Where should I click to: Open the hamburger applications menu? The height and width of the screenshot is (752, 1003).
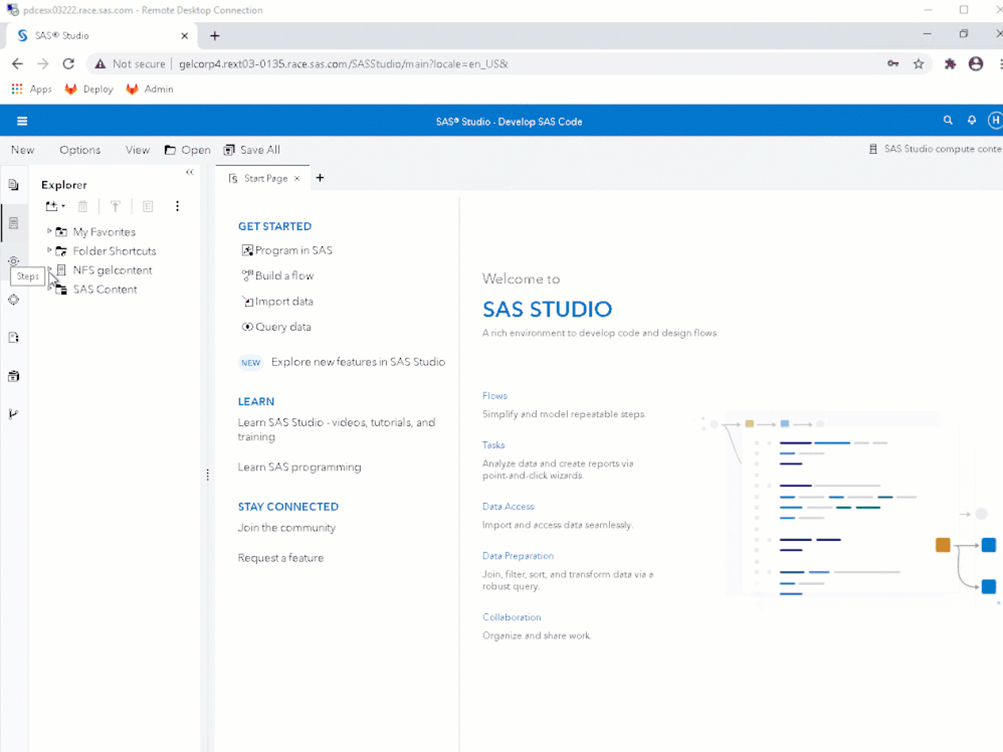[22, 121]
